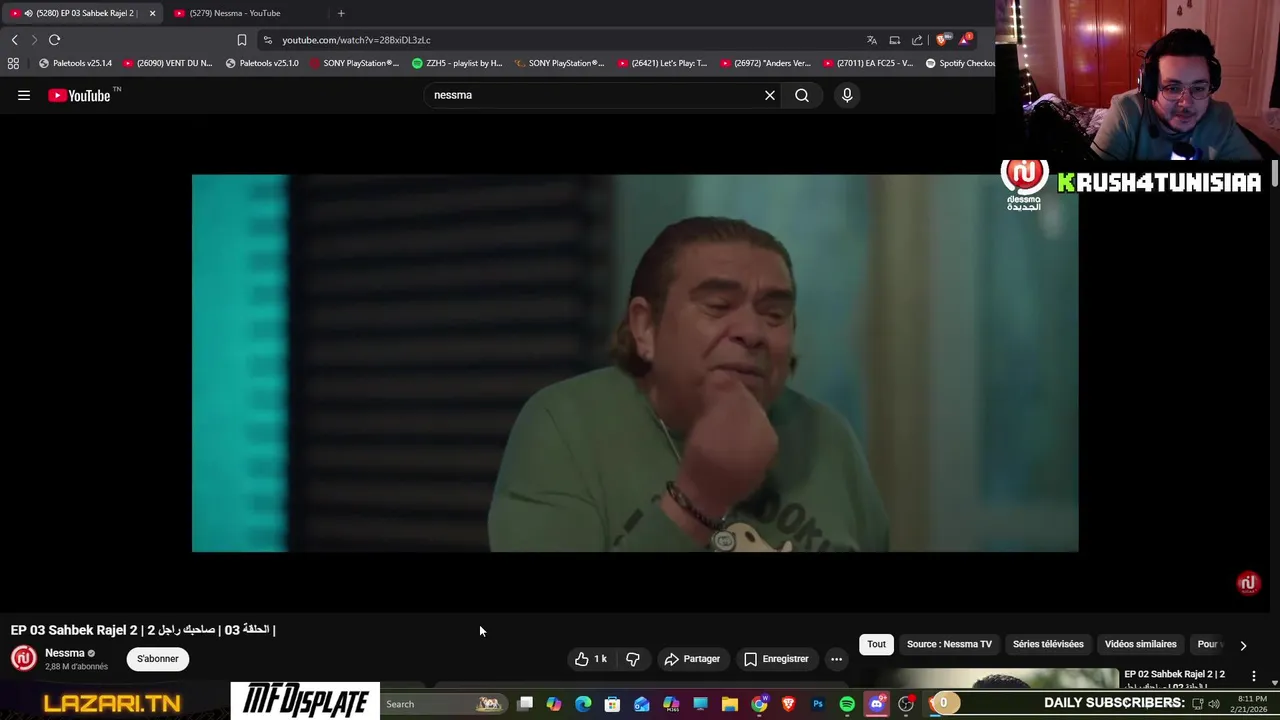Click the browser address bar URL
This screenshot has height=720, width=1280.
[356, 40]
